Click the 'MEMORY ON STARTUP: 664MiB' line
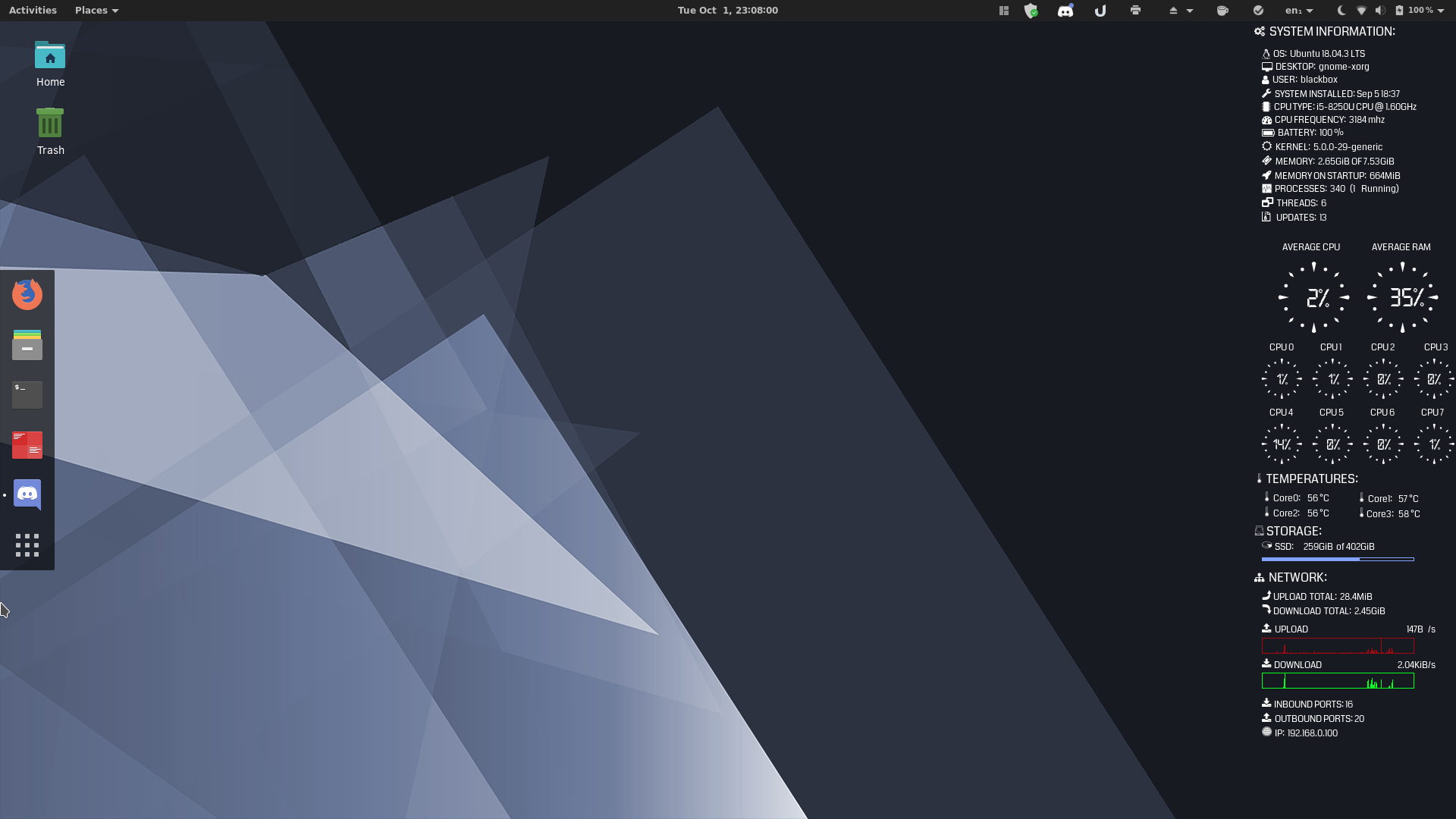This screenshot has width=1456, height=819. pos(1331,176)
